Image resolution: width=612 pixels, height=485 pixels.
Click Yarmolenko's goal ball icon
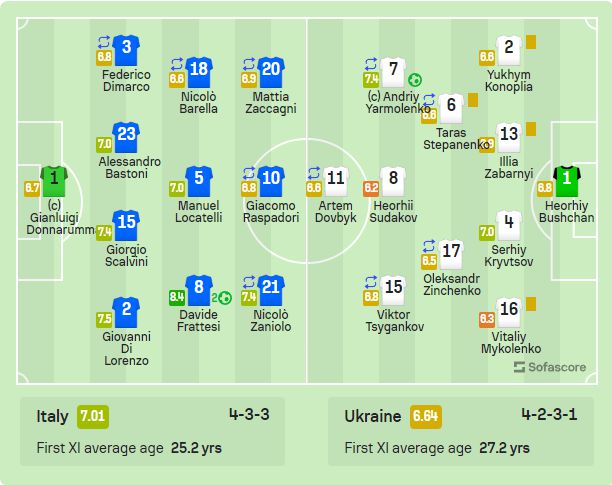click(414, 80)
